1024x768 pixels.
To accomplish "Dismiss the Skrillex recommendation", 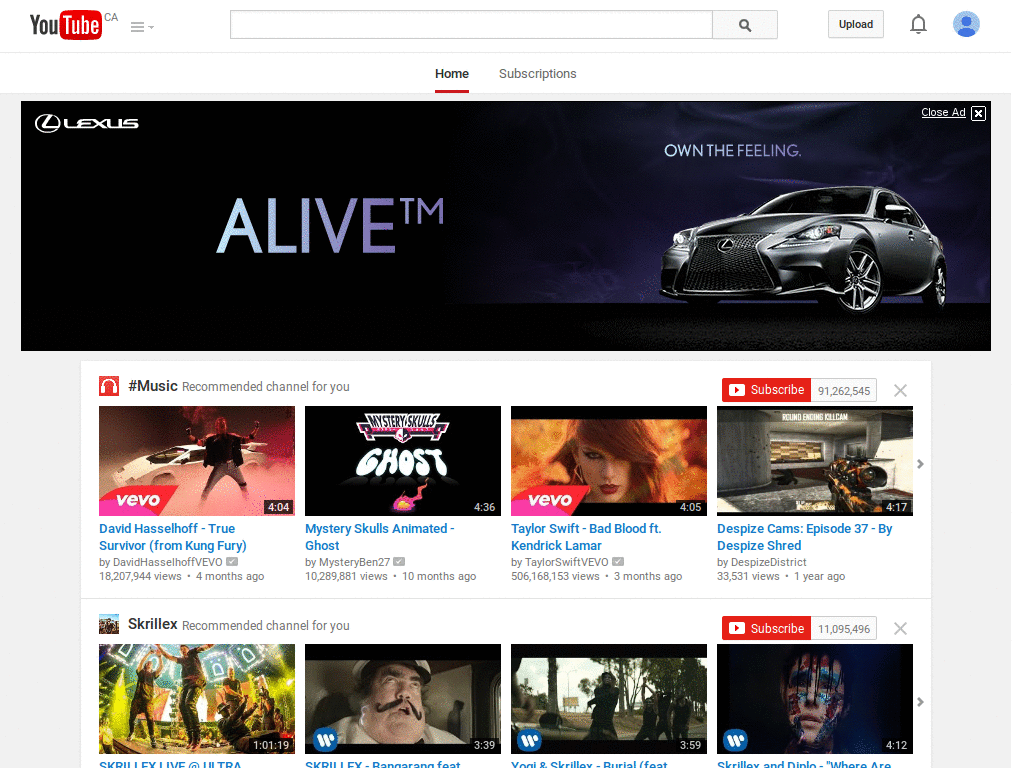I will tap(901, 629).
